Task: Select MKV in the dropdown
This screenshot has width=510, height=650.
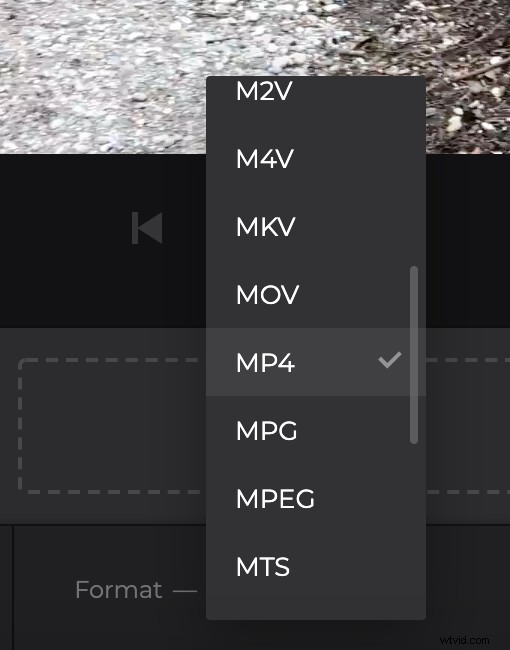Action: [x=316, y=226]
